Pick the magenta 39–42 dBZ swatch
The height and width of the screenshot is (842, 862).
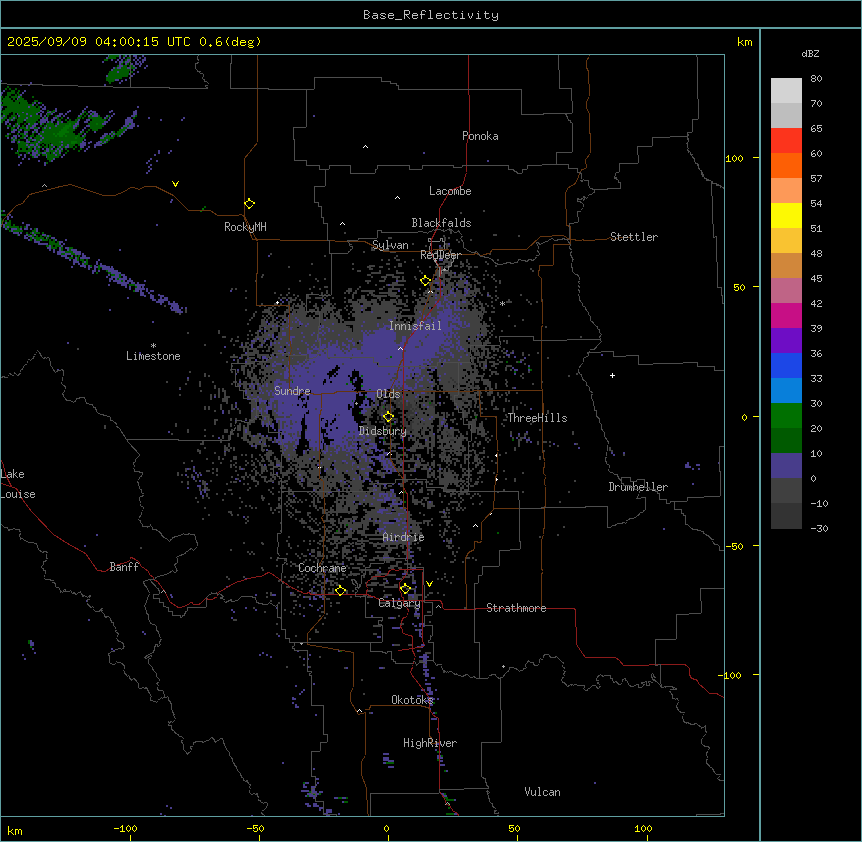(786, 315)
